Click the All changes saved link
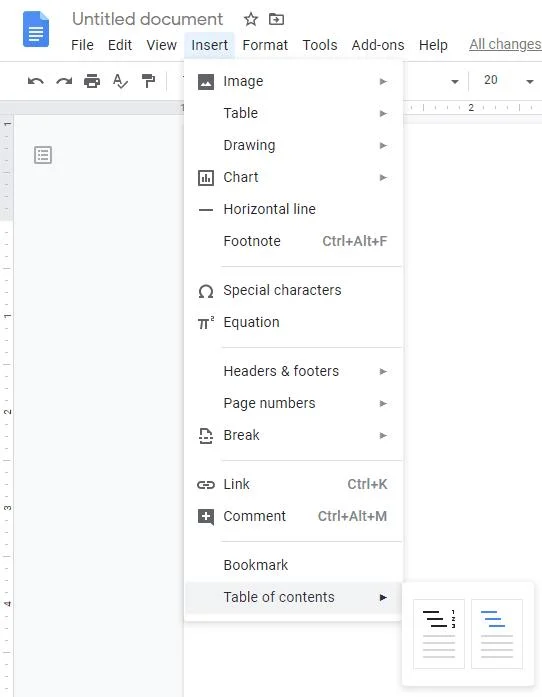This screenshot has width=542, height=697. click(506, 44)
